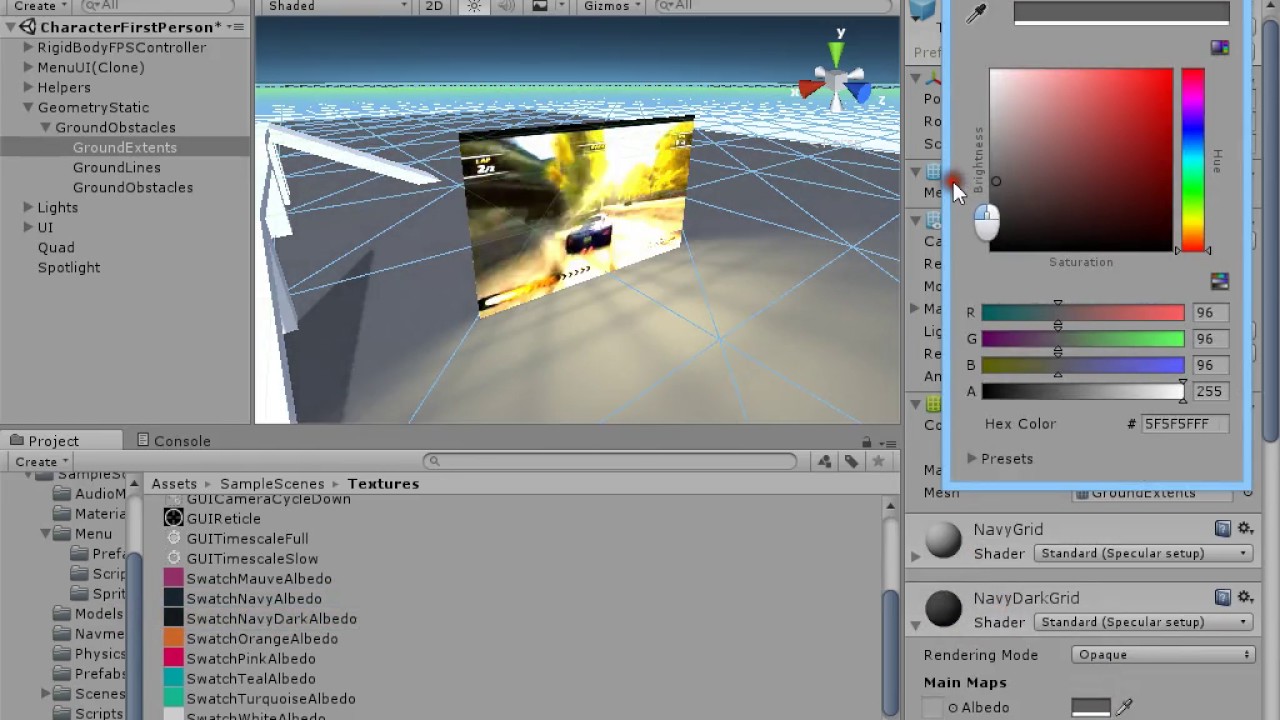The height and width of the screenshot is (720, 1280).
Task: Click the favorites star icon in Project
Action: [878, 461]
